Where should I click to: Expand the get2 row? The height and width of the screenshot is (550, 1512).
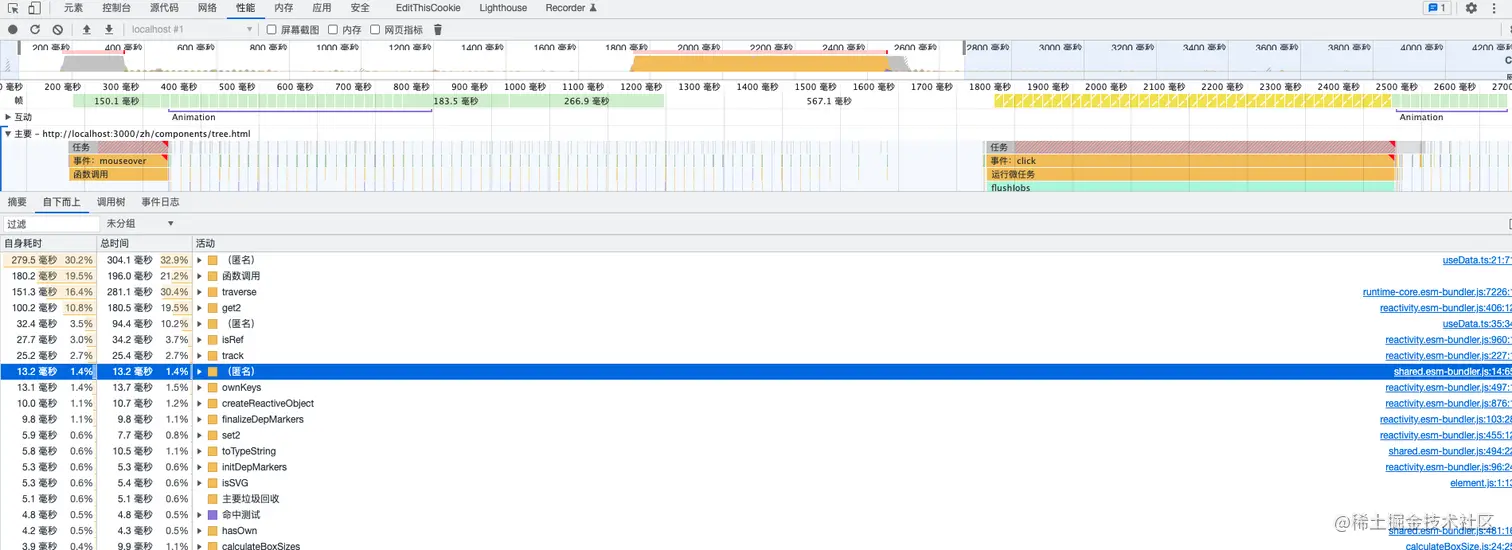tap(199, 308)
